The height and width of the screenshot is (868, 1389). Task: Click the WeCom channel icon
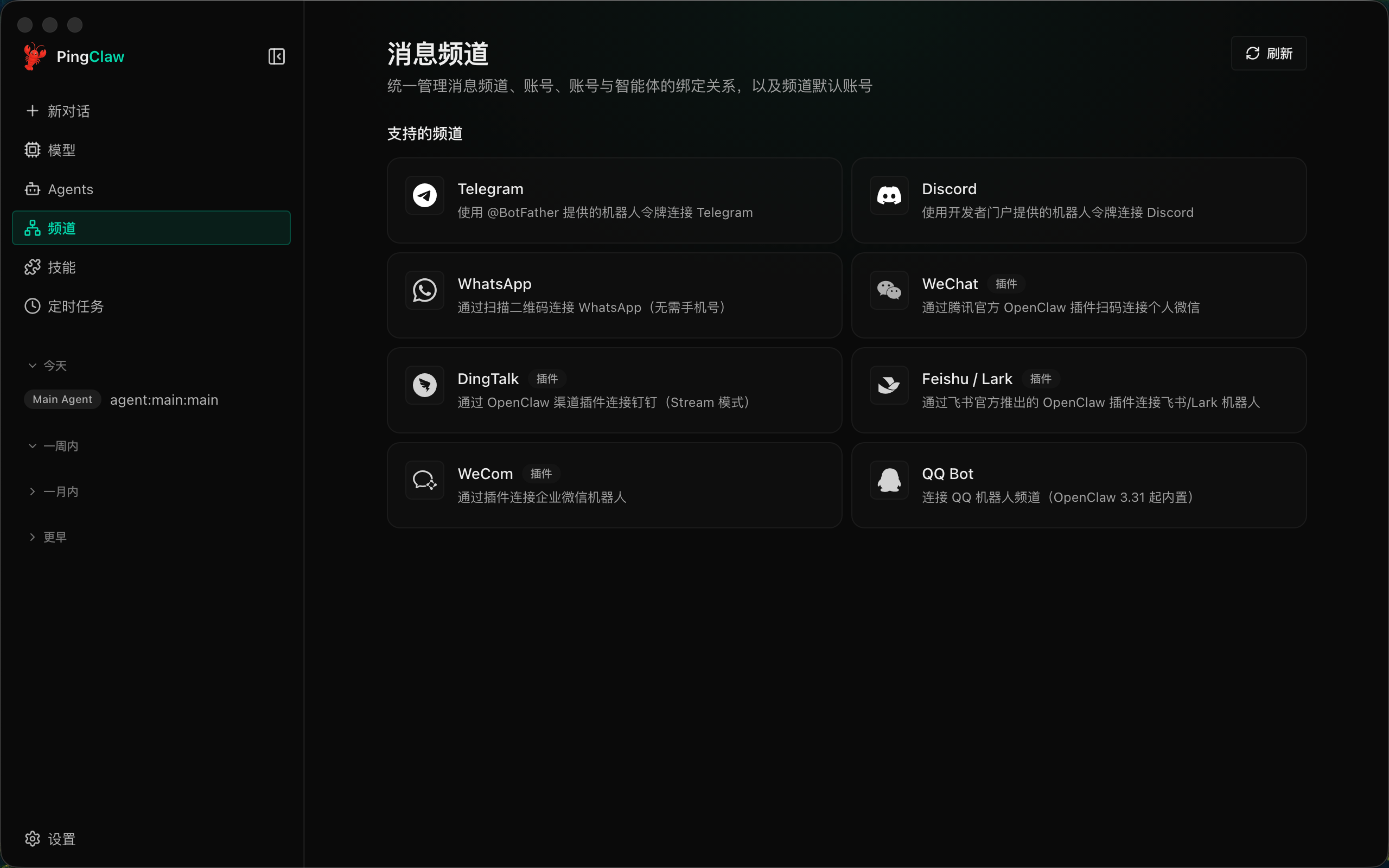pyautogui.click(x=425, y=480)
